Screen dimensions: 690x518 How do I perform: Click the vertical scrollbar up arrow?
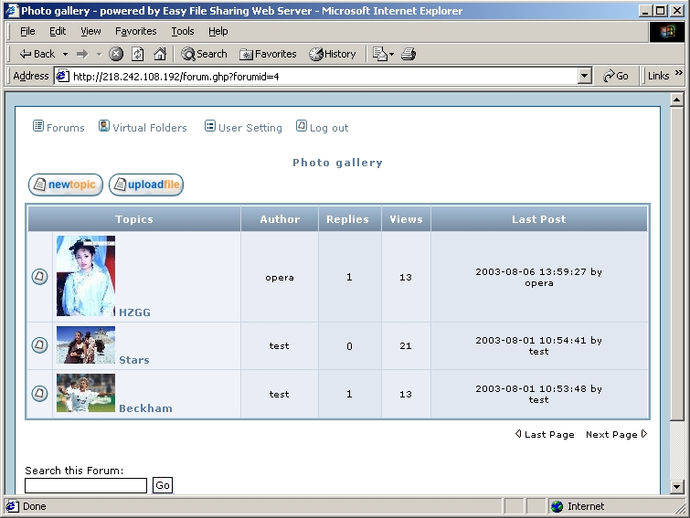click(676, 100)
